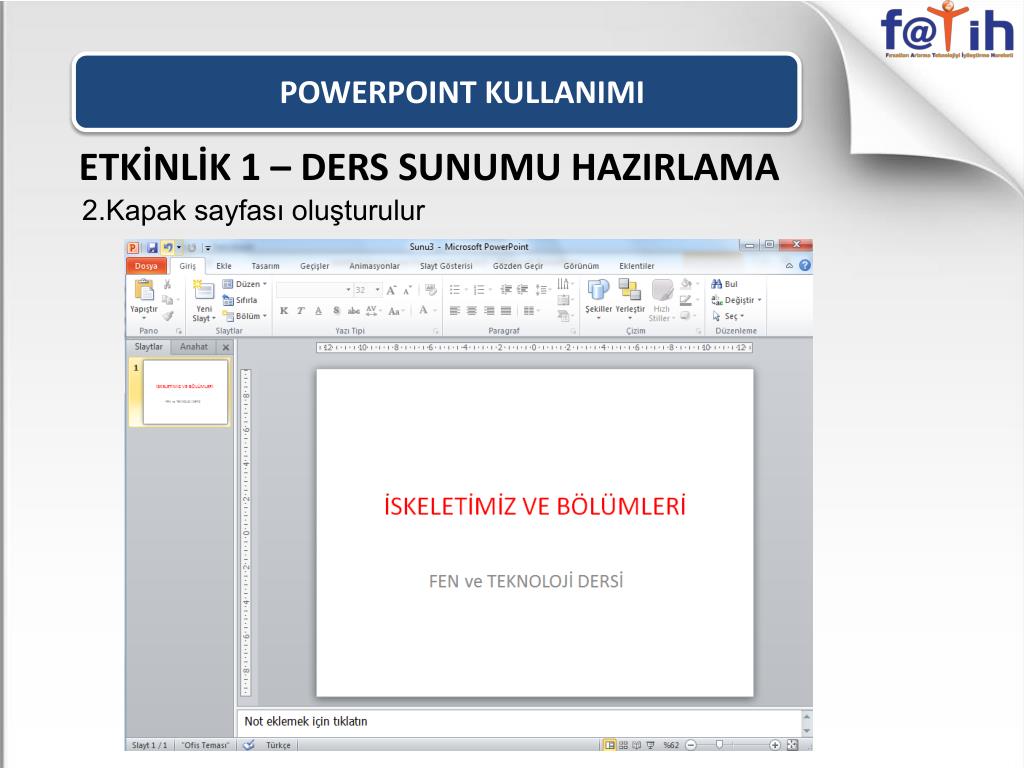Click the cut scissors icon
The image size is (1024, 768).
(x=167, y=284)
